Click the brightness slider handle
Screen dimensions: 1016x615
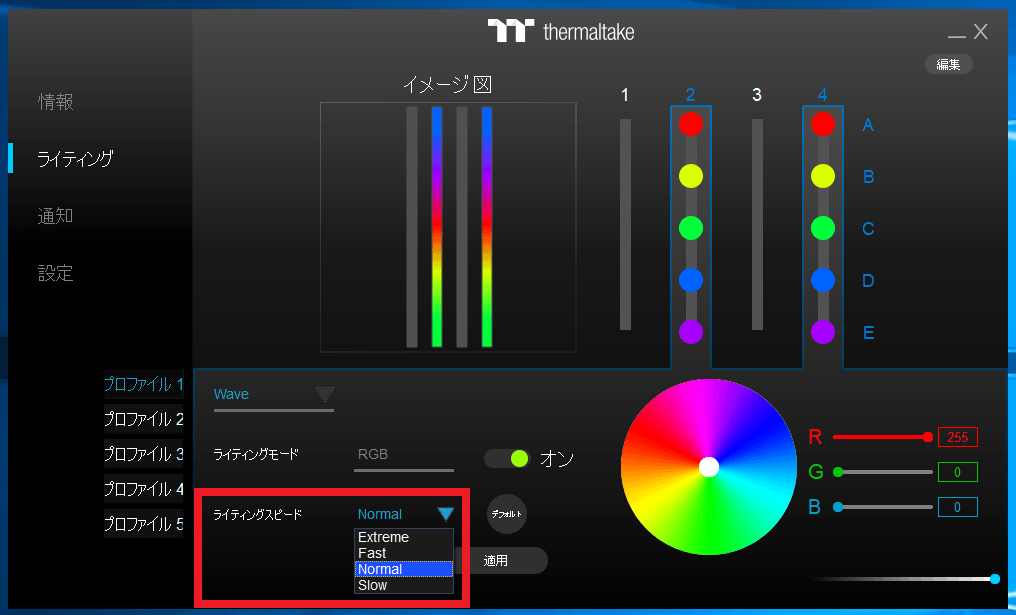(x=995, y=579)
